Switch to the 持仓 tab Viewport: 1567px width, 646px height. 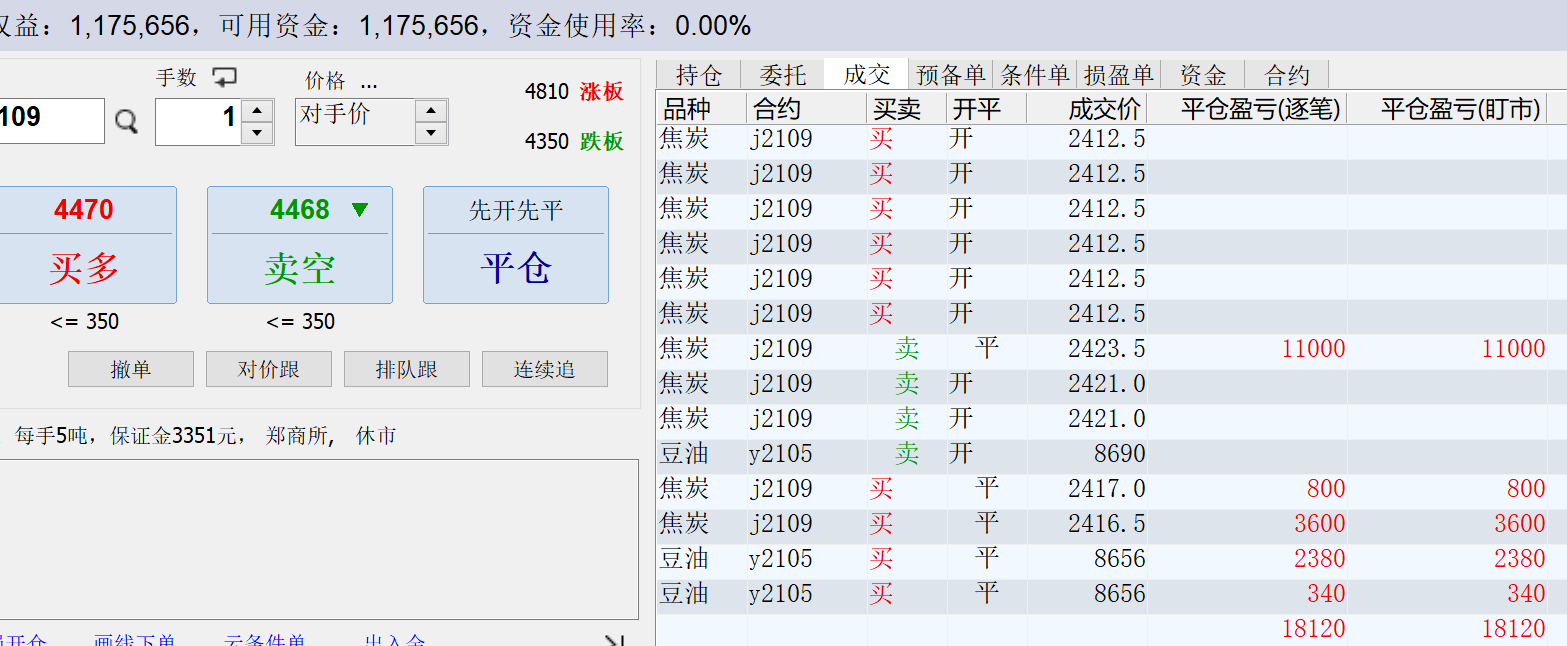pos(699,75)
